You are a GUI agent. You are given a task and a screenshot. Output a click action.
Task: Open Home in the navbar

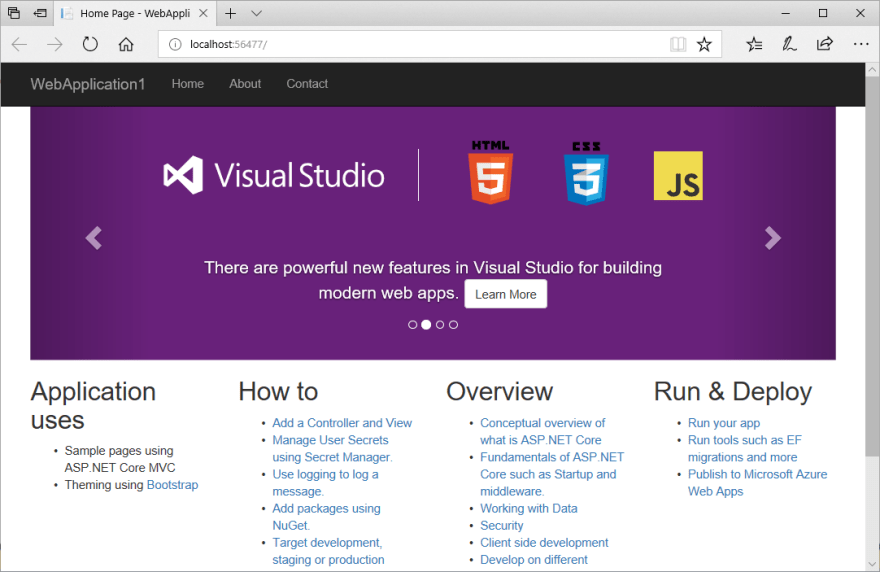click(x=187, y=84)
